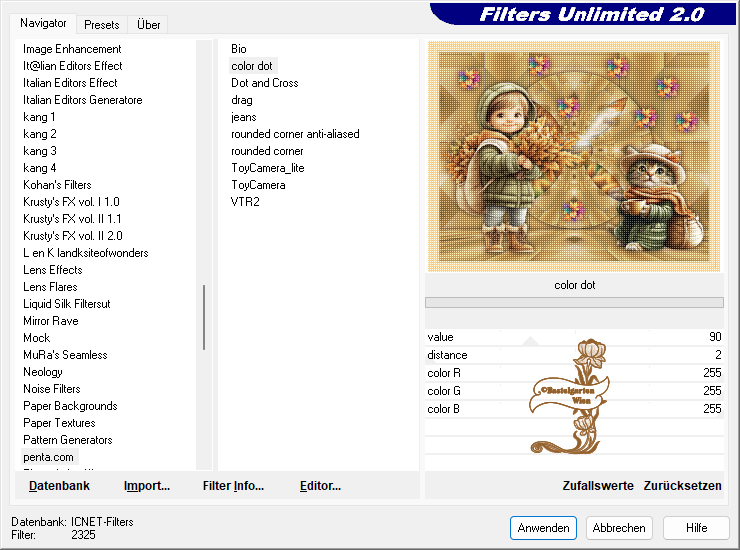Select Image Enhancement filter category

point(72,49)
